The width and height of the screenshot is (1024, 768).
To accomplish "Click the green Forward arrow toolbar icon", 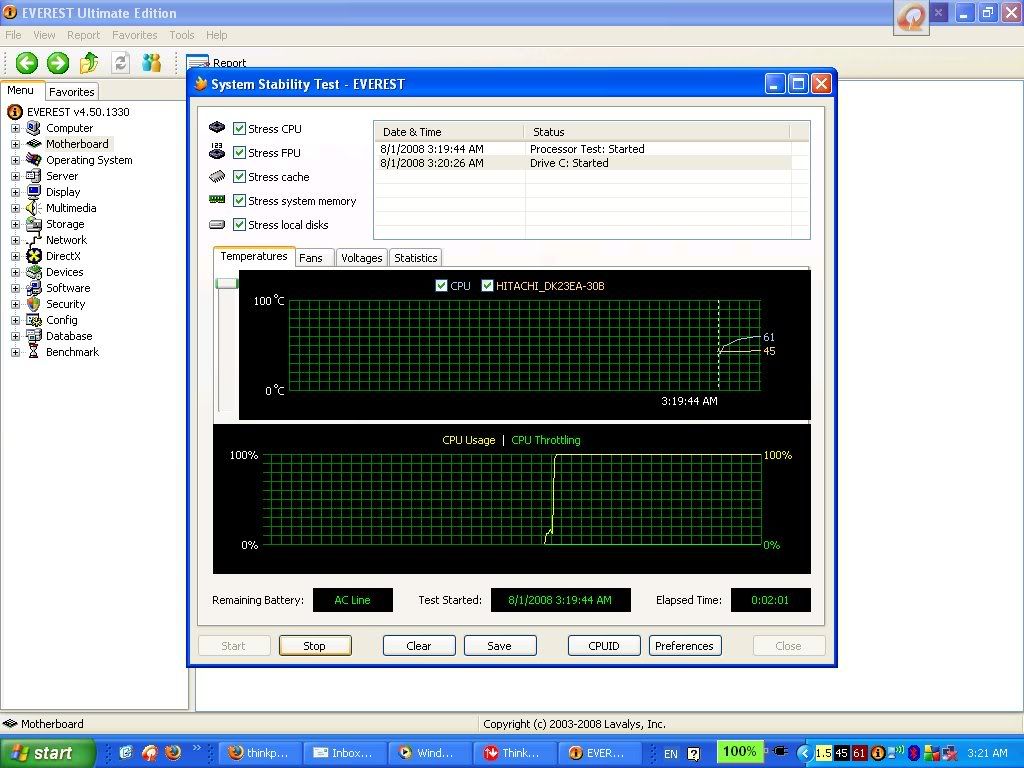I will coord(58,63).
